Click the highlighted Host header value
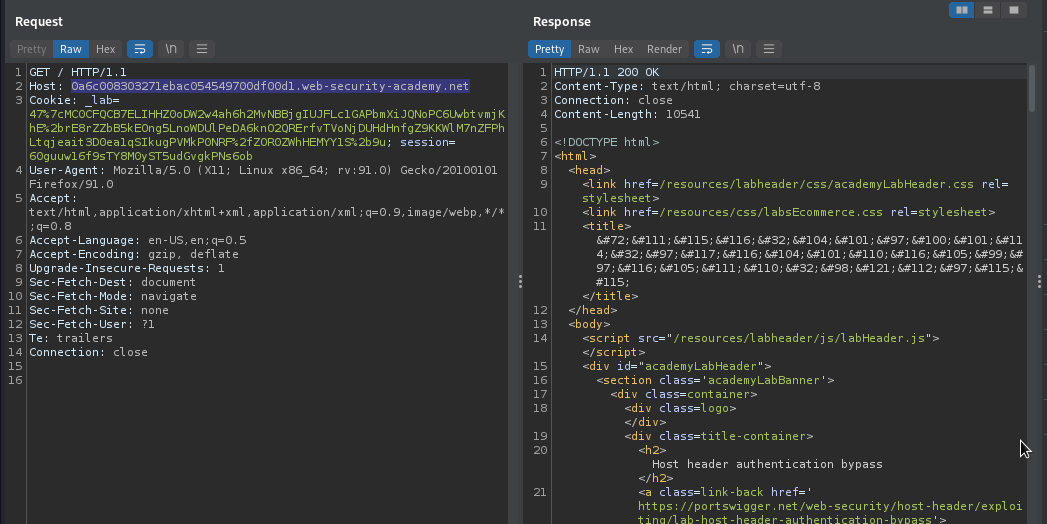 coord(270,86)
